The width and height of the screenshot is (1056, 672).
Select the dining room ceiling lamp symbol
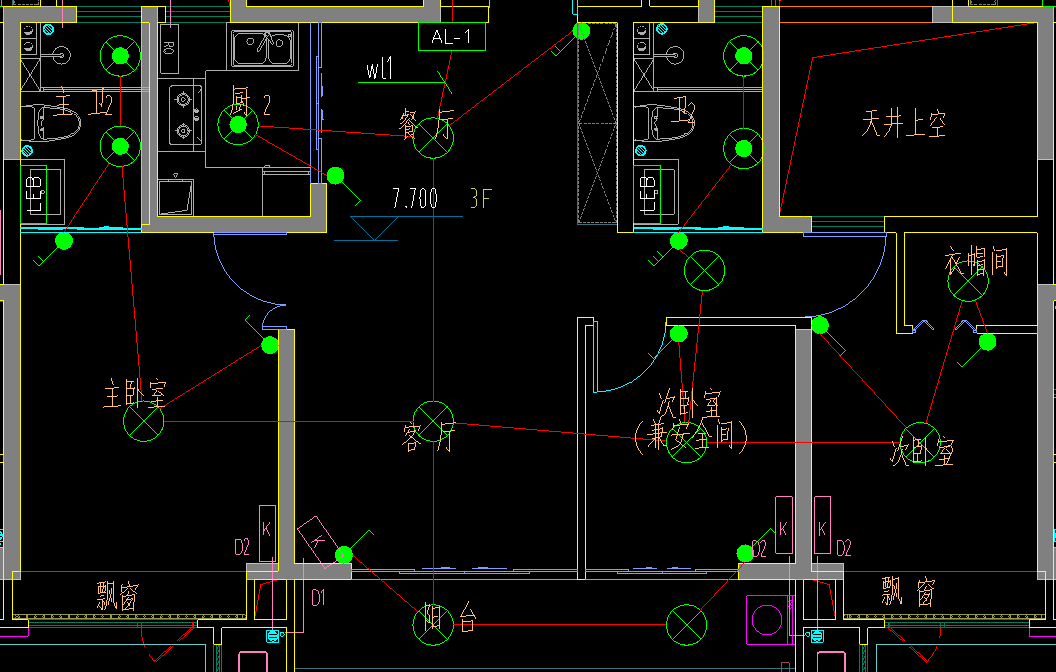(433, 139)
